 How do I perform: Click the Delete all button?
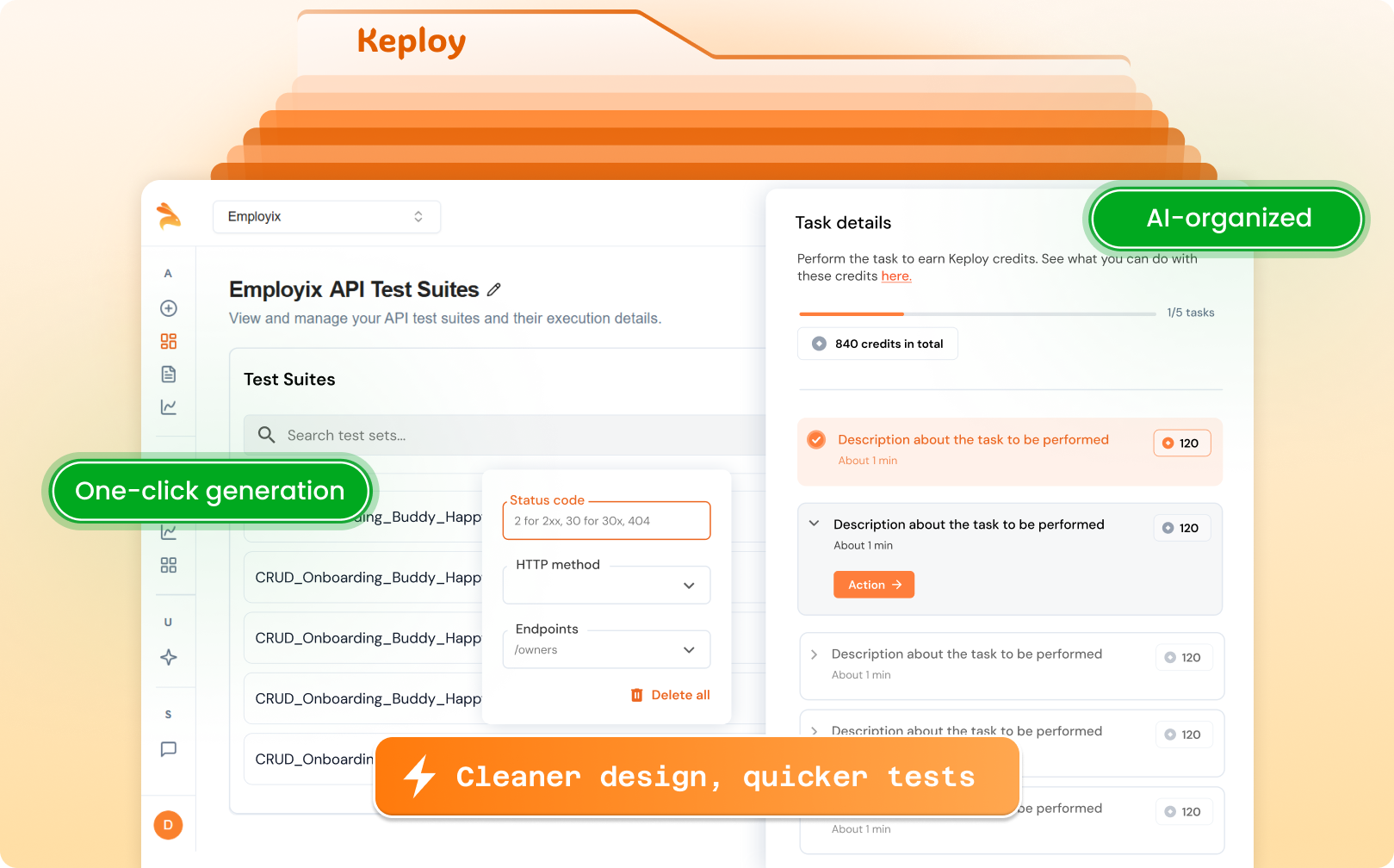[x=671, y=695]
